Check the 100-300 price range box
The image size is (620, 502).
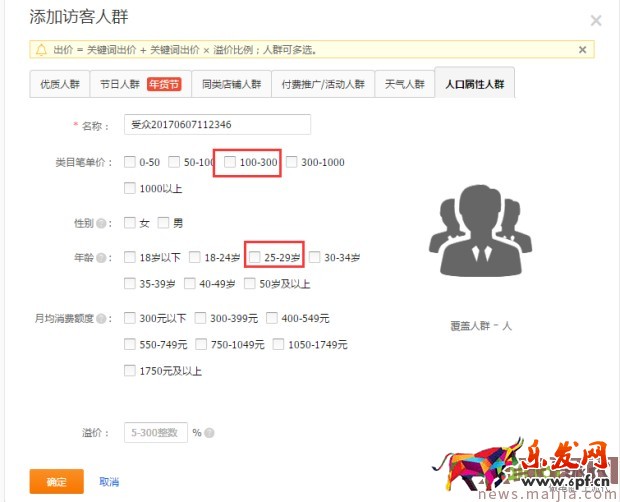[x=230, y=162]
